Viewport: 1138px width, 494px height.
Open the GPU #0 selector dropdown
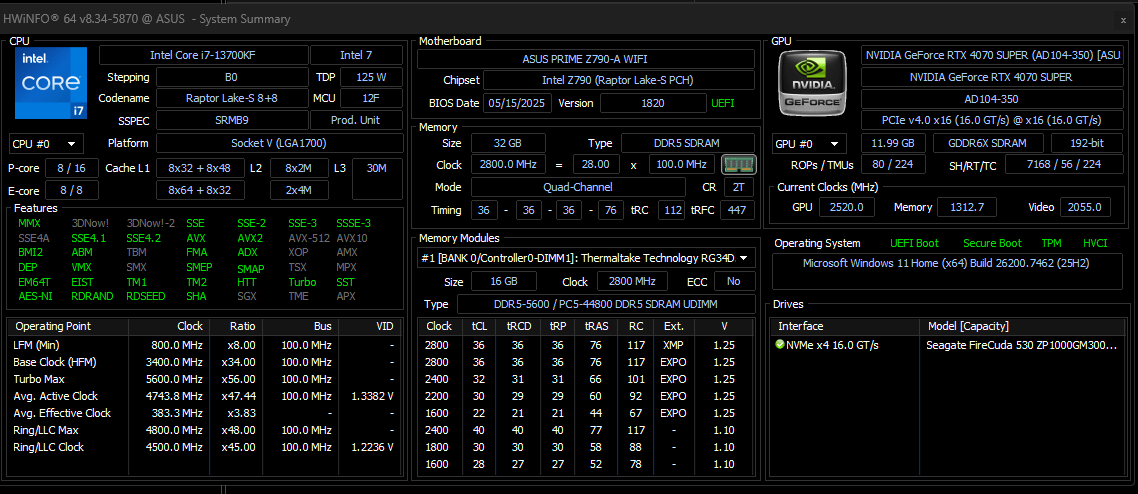[x=811, y=144]
